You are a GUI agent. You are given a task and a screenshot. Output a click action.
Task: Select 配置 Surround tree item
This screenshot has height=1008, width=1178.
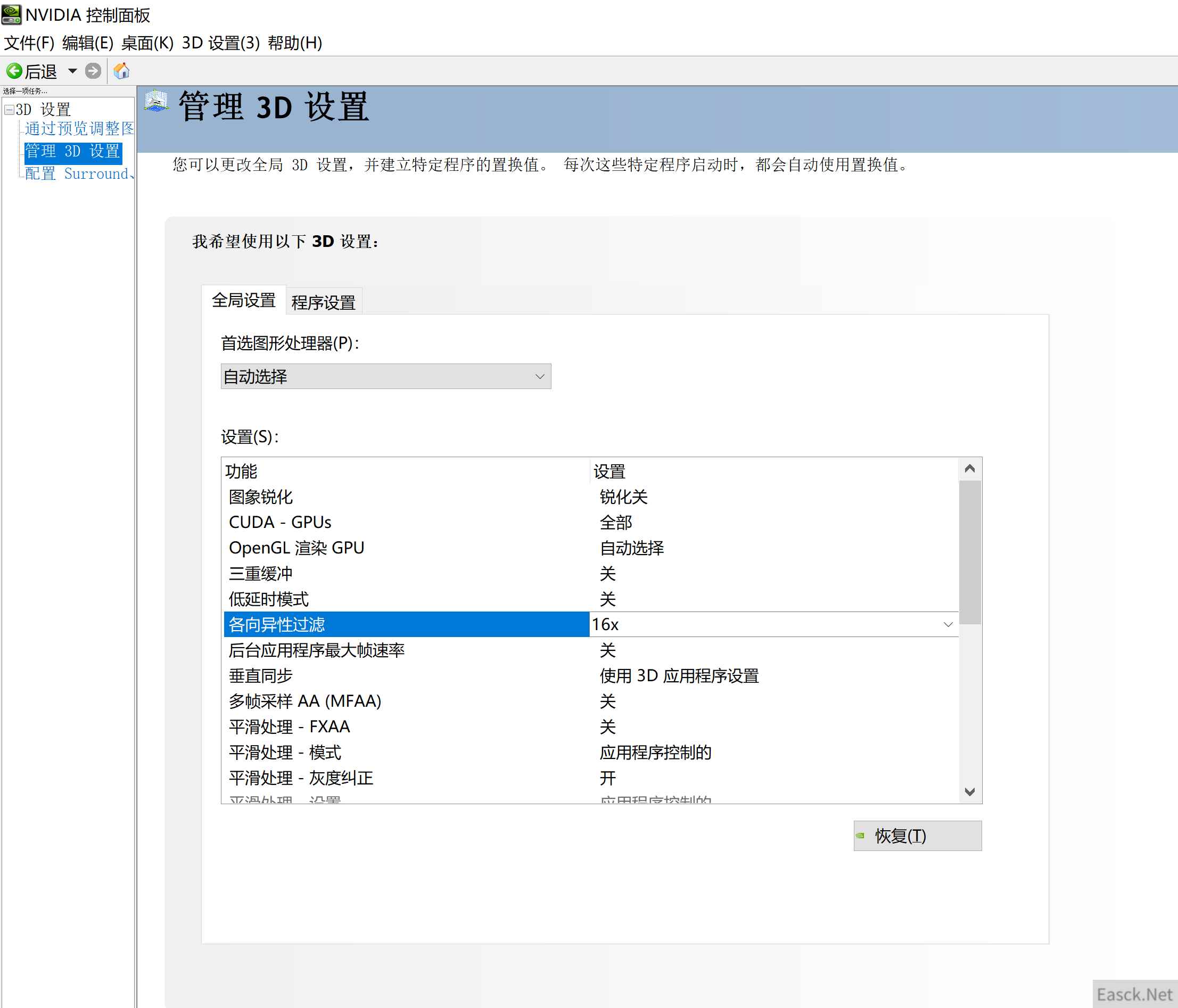(x=79, y=174)
